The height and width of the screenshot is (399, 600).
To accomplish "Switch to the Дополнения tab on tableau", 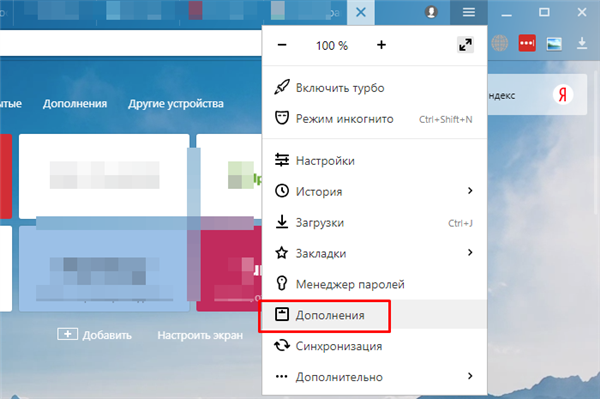I will pyautogui.click(x=75, y=104).
